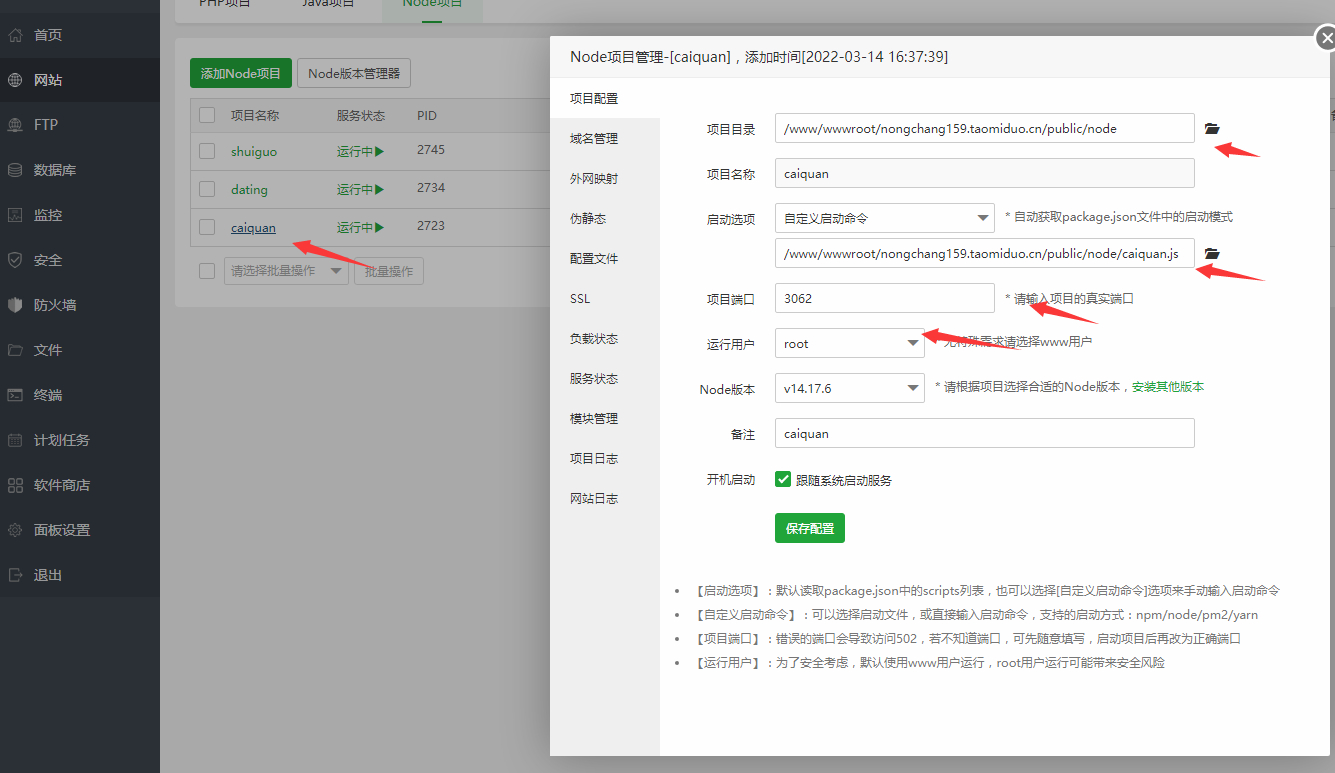This screenshot has width=1335, height=773.
Task: Select the 防火墙 shield icon in sidebar
Action: click(15, 305)
